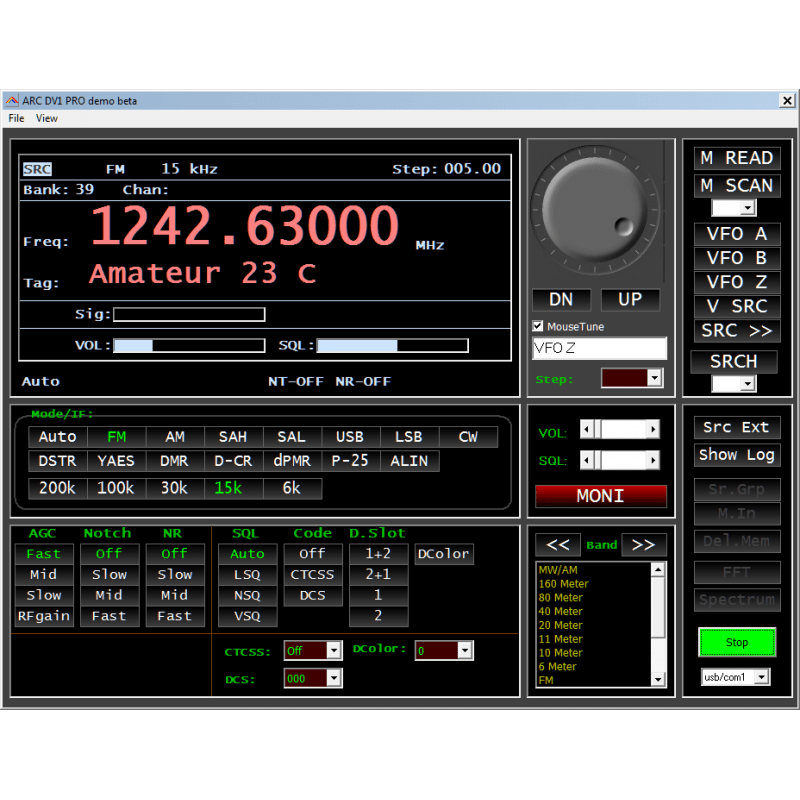This screenshot has width=800, height=800.
Task: Click the SQL level bar in display
Action: click(392, 346)
